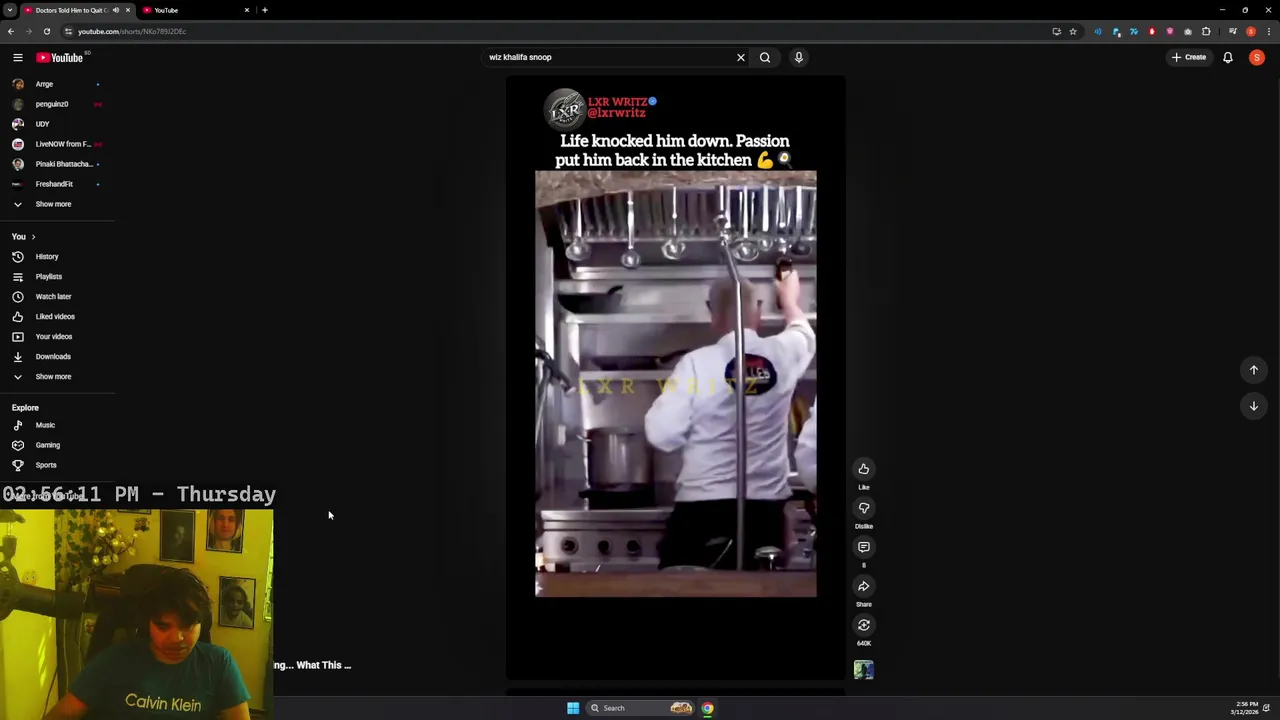Expand You section with Show more

click(57, 377)
